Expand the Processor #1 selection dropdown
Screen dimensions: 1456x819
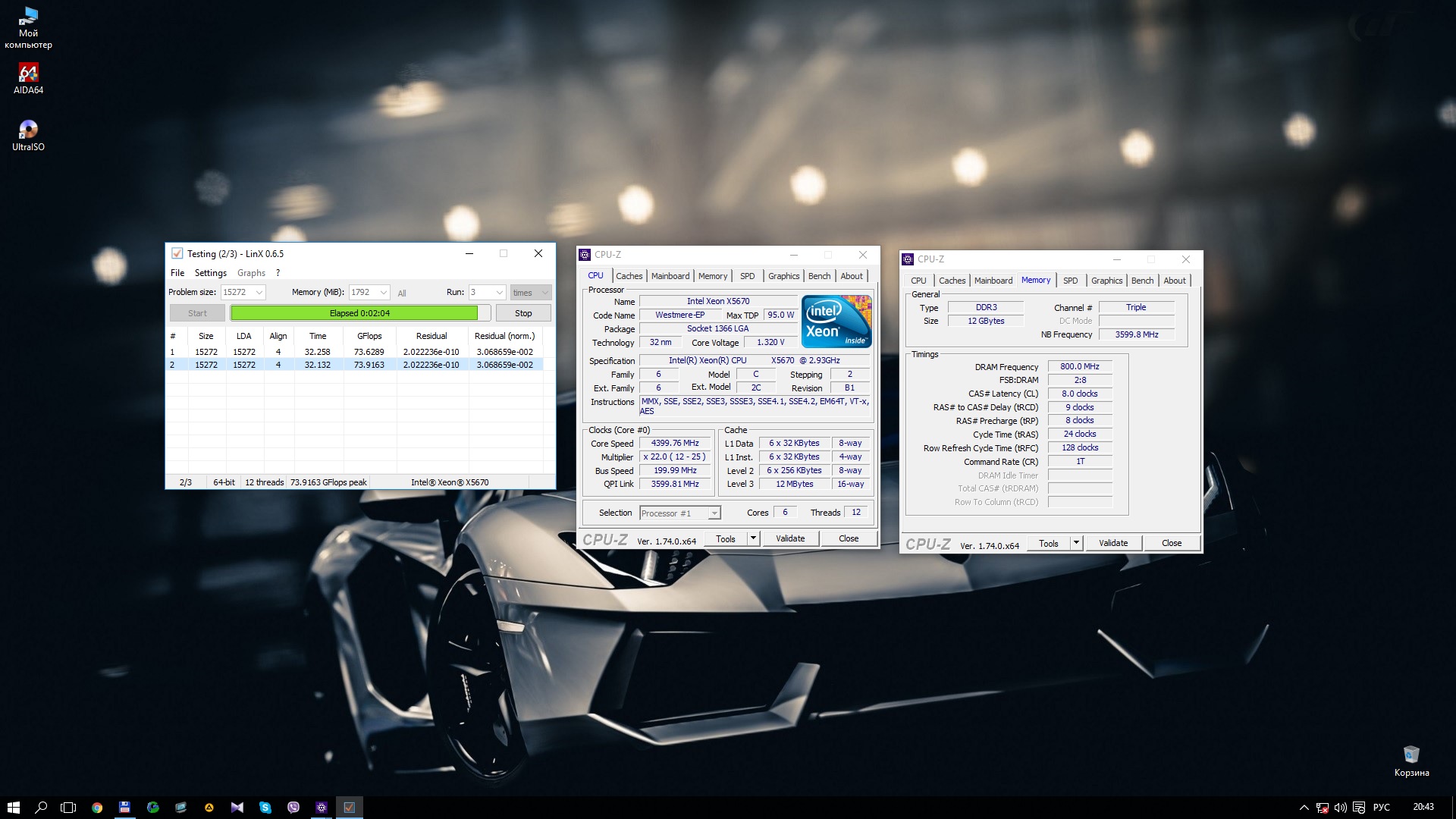714,513
